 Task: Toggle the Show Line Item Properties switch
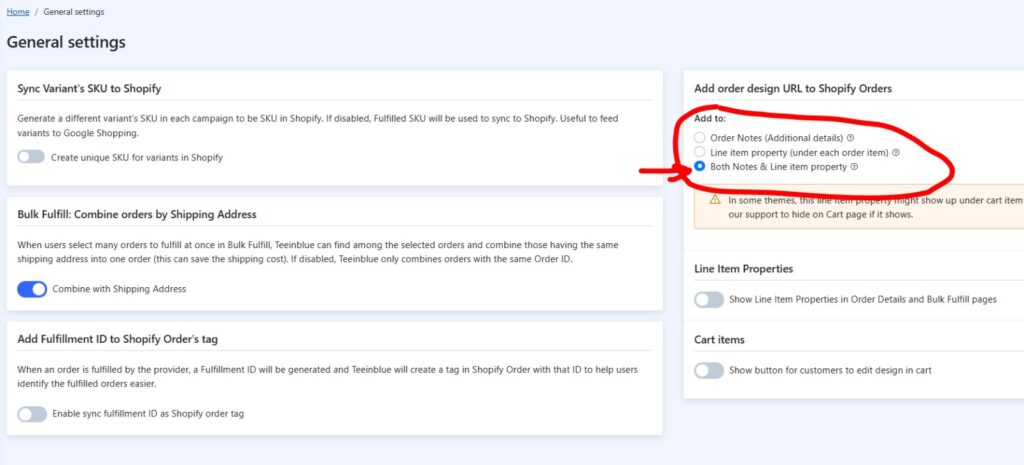[709, 299]
